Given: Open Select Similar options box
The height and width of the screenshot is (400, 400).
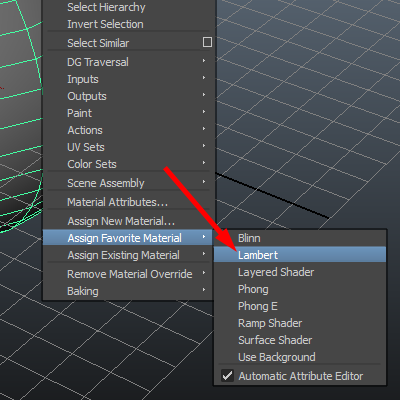Looking at the screenshot, I should (x=207, y=42).
